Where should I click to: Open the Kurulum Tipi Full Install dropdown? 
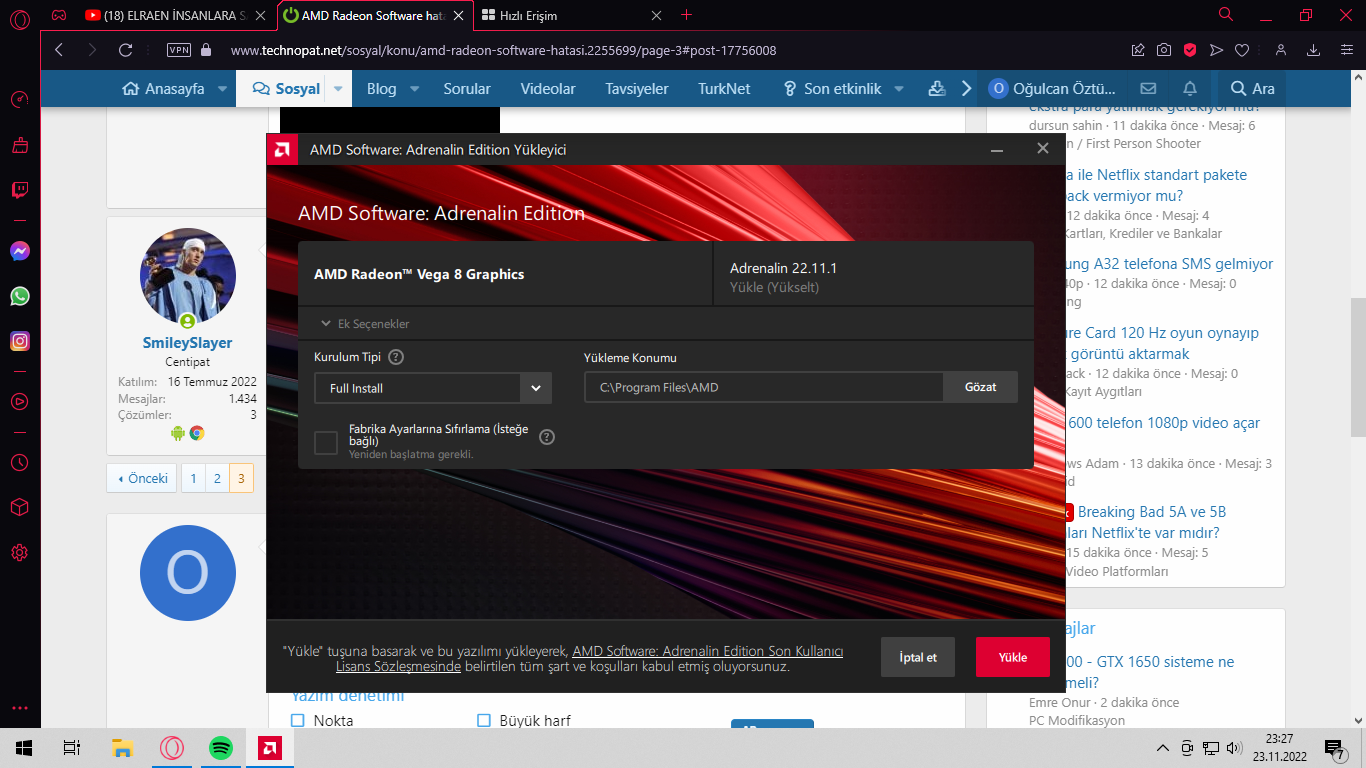[x=433, y=388]
